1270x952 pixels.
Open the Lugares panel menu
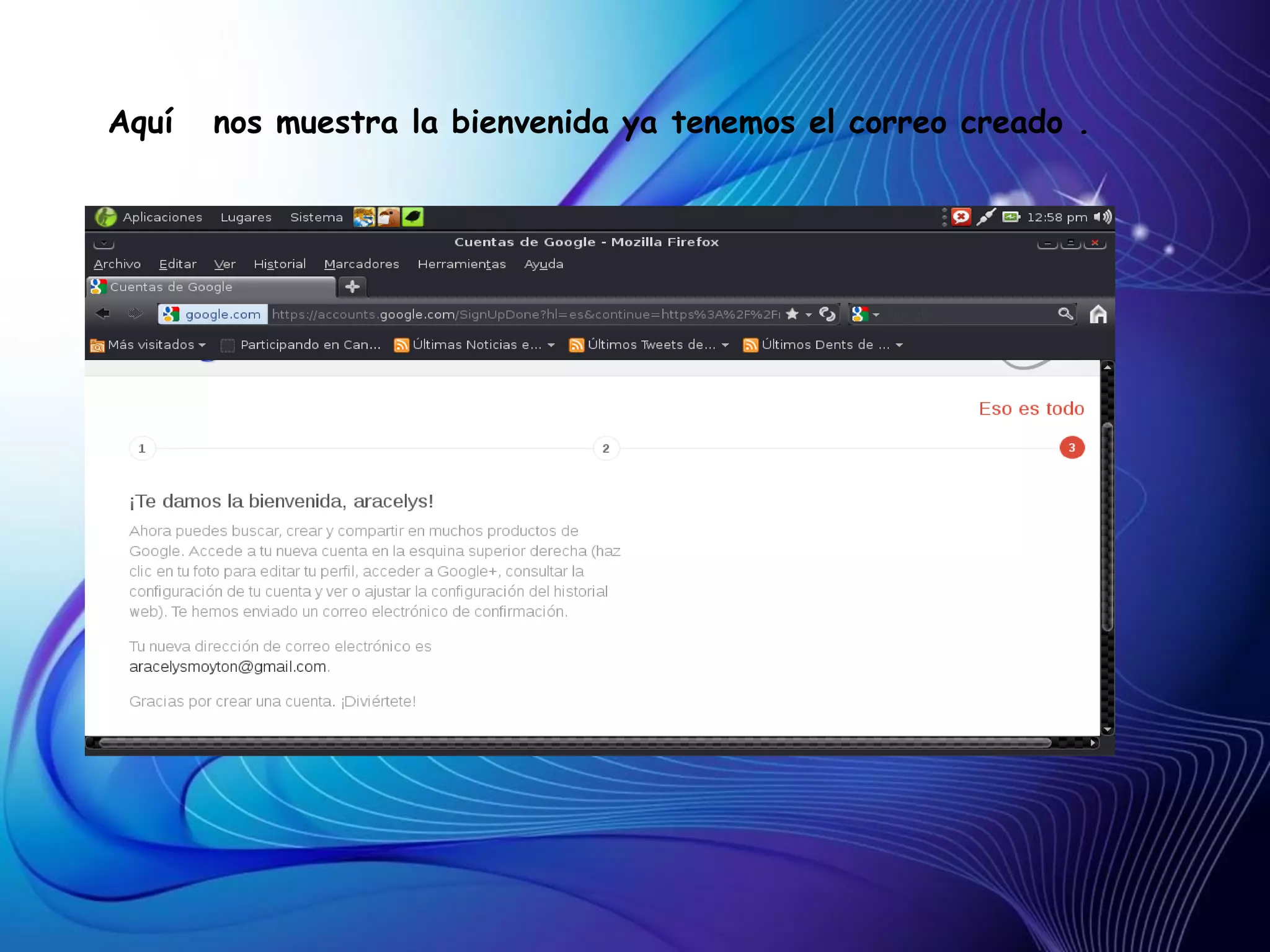click(x=246, y=217)
